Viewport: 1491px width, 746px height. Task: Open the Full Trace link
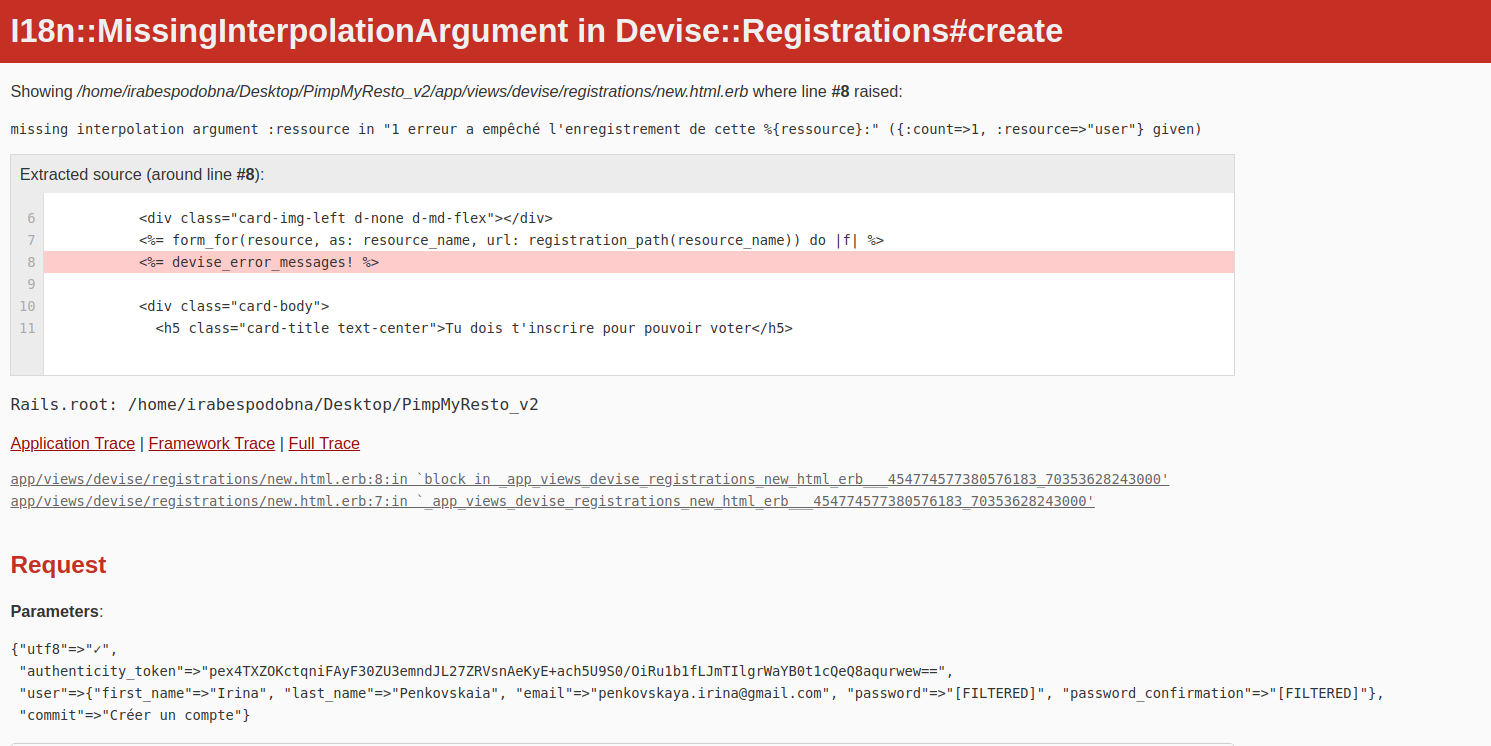point(324,443)
